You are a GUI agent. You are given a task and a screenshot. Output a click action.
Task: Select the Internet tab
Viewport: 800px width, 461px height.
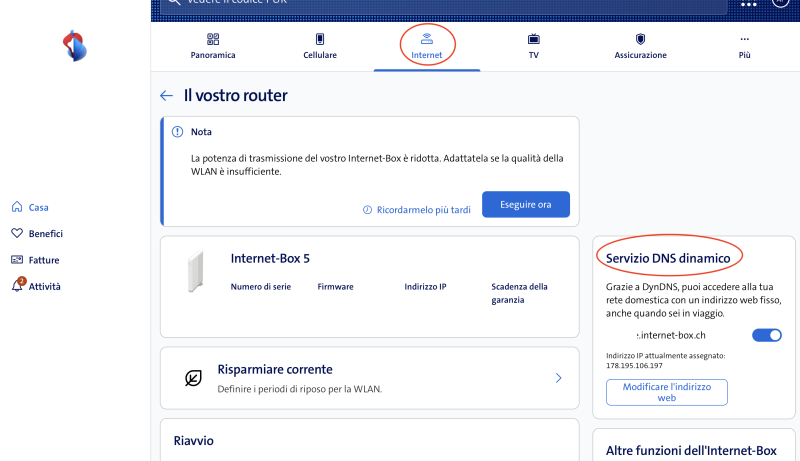(427, 46)
